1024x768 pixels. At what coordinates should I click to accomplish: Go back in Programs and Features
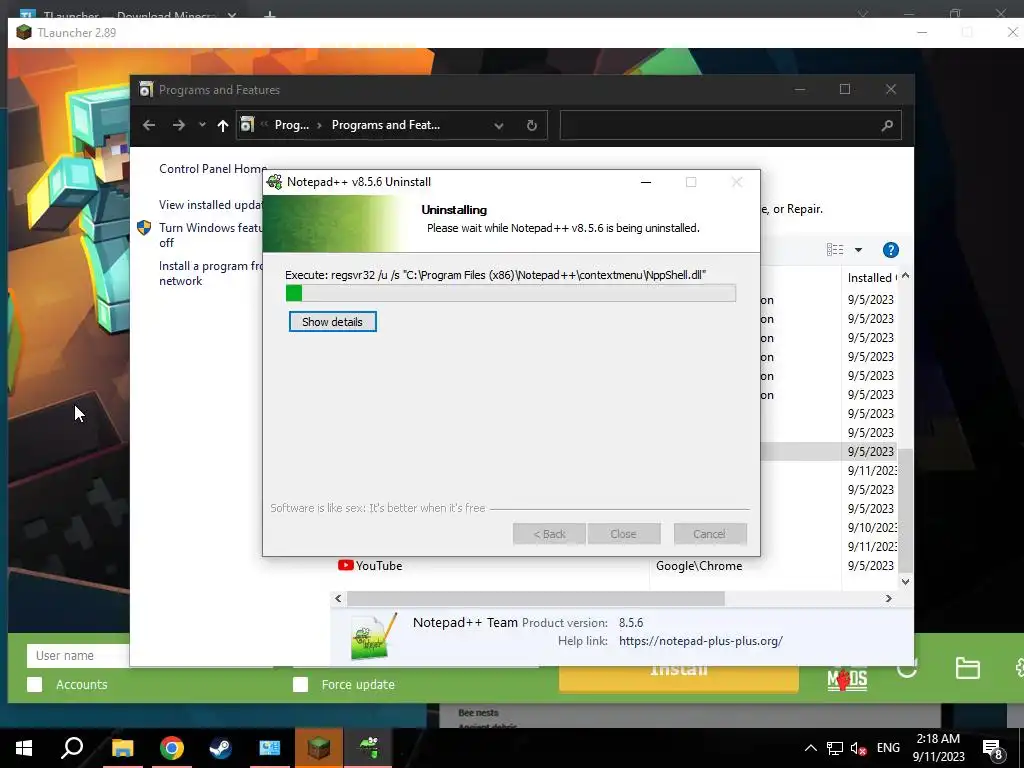(149, 125)
